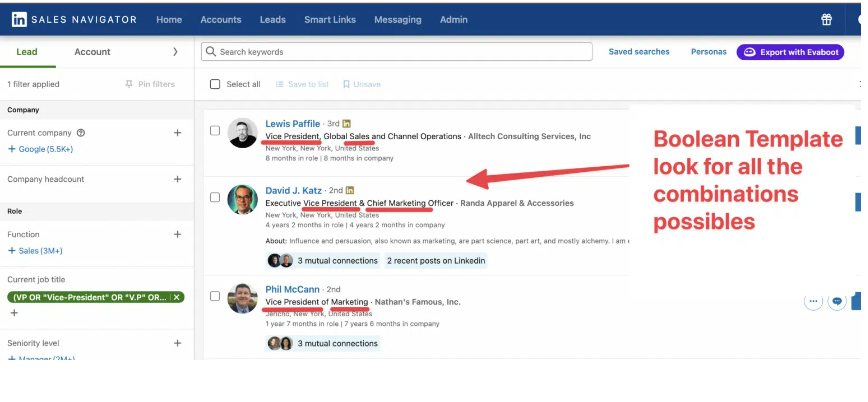868x402 pixels.
Task: Open Smart Links in the navigation bar
Action: tap(330, 19)
